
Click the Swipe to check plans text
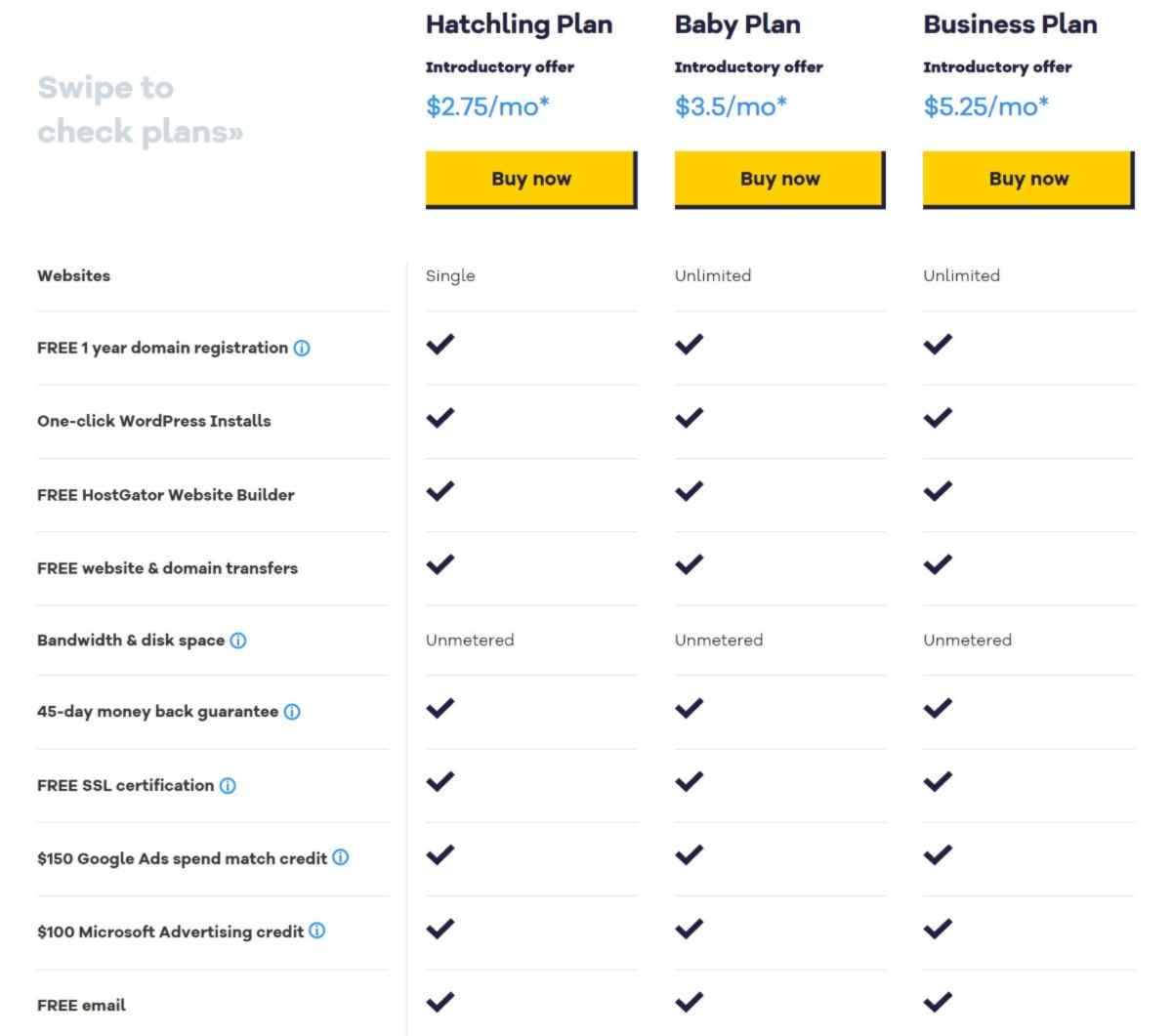[140, 109]
